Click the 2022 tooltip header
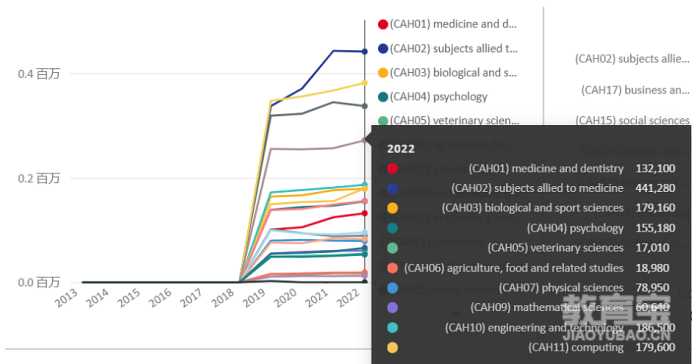The height and width of the screenshot is (364, 692). pyautogui.click(x=401, y=149)
